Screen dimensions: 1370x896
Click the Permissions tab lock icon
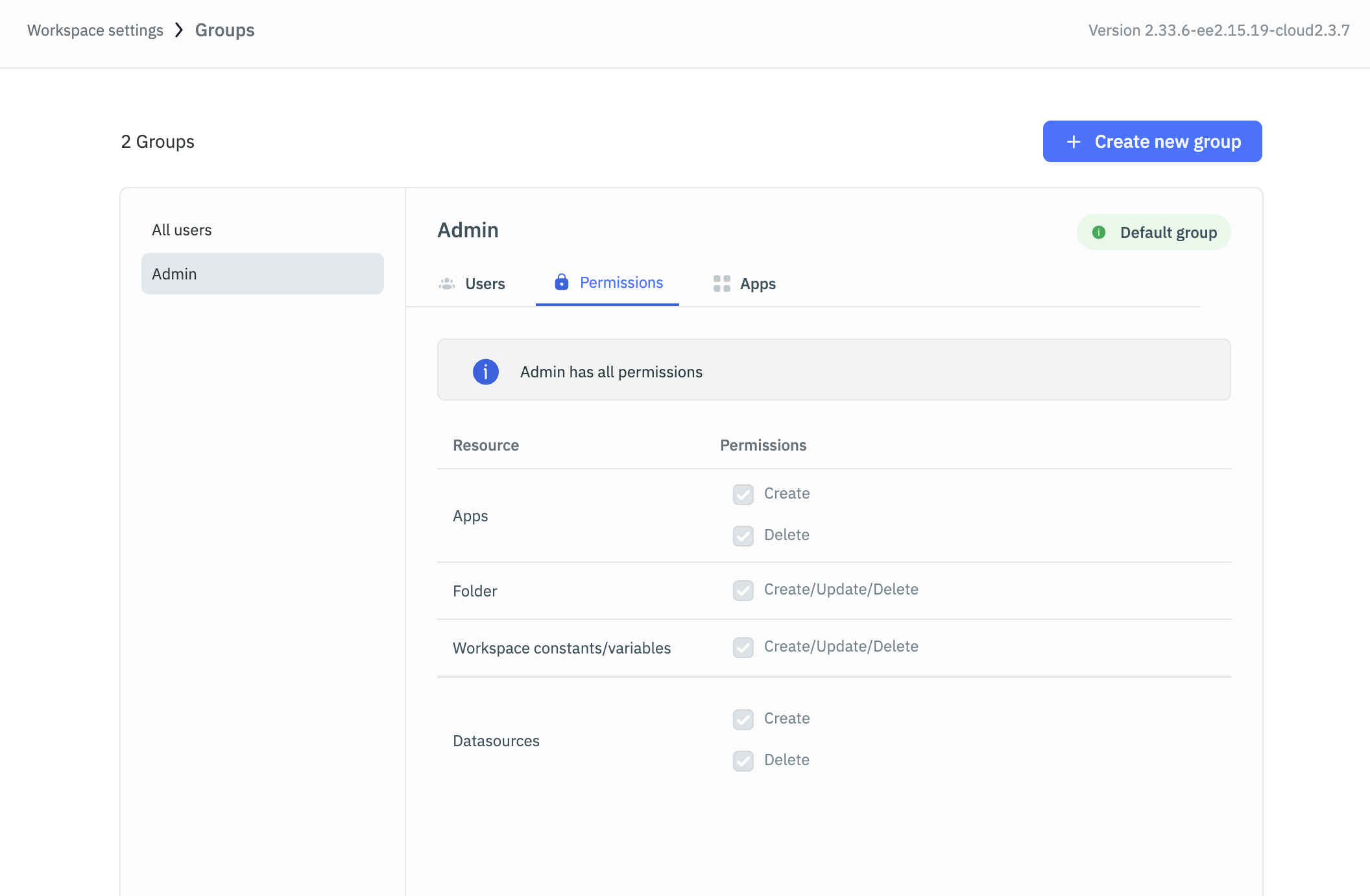(562, 282)
